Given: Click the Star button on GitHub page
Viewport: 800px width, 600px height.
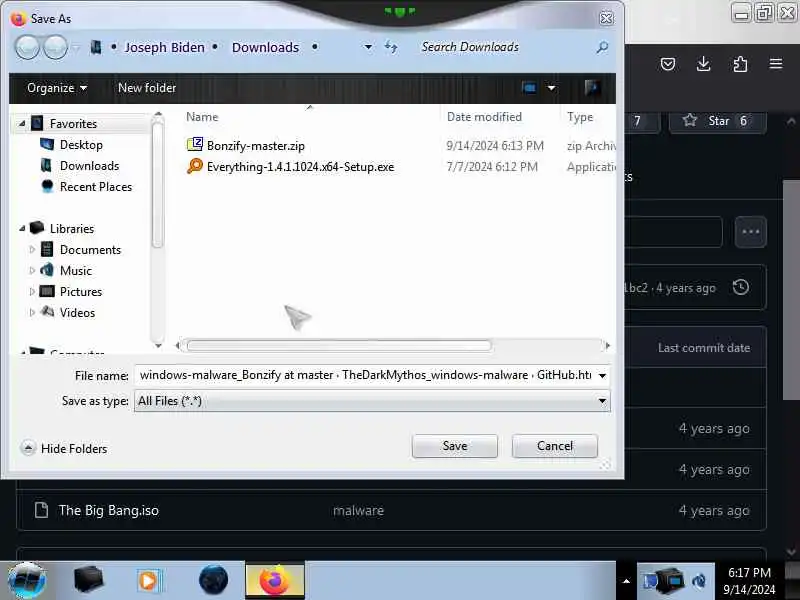Looking at the screenshot, I should (x=717, y=121).
